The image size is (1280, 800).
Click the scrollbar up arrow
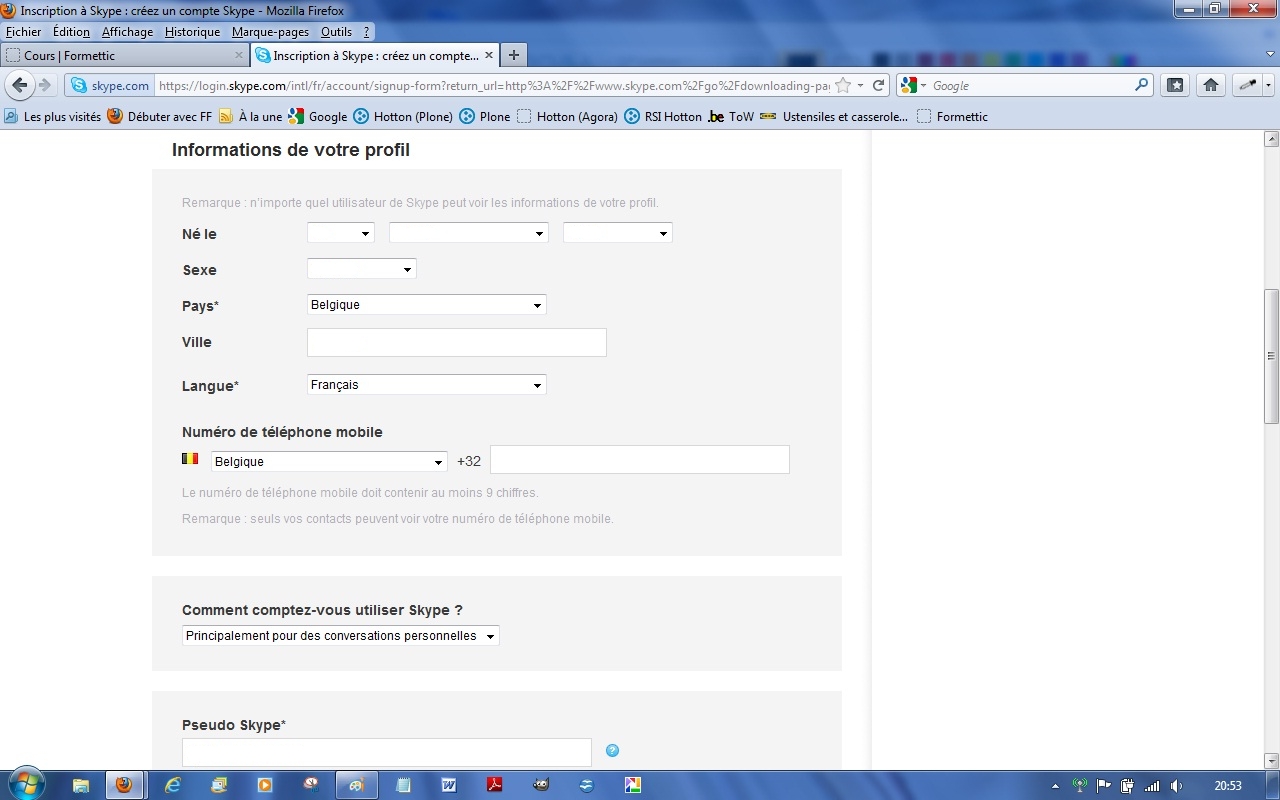[x=1271, y=139]
